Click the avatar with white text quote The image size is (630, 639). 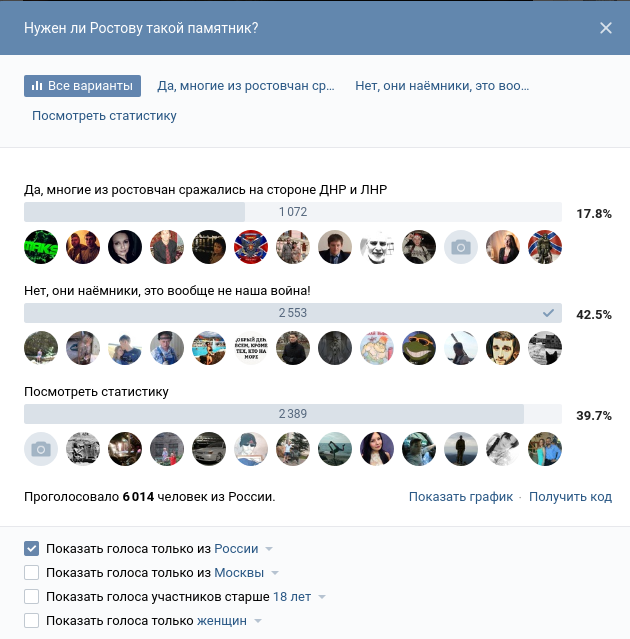click(251, 348)
